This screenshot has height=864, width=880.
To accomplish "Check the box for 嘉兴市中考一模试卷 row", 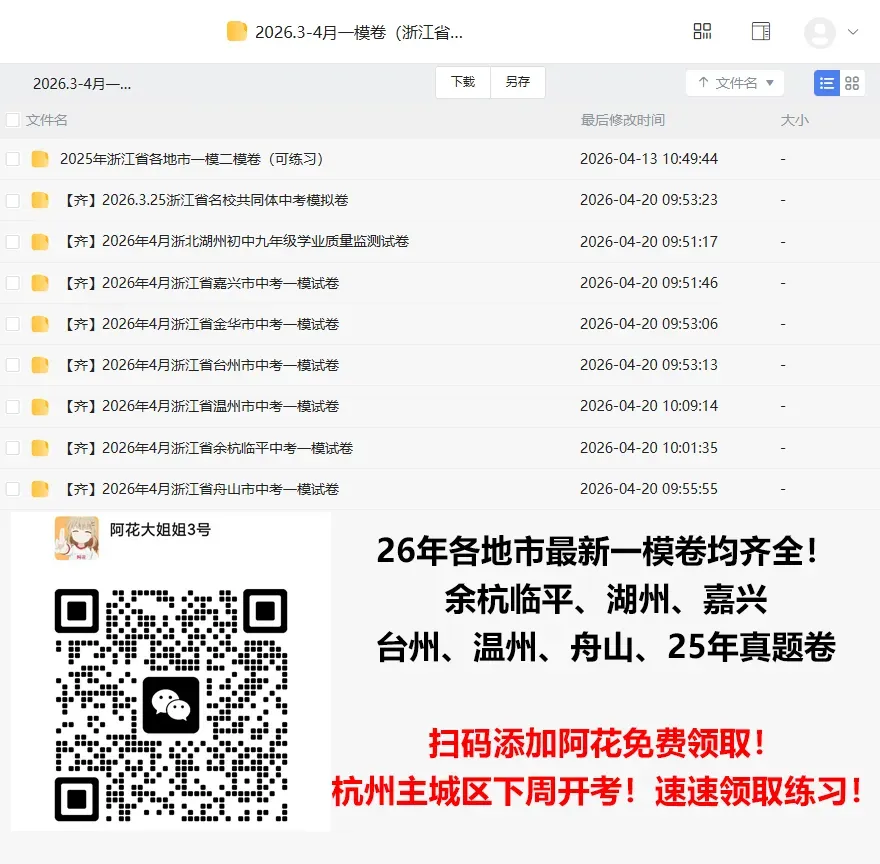I will pos(12,283).
